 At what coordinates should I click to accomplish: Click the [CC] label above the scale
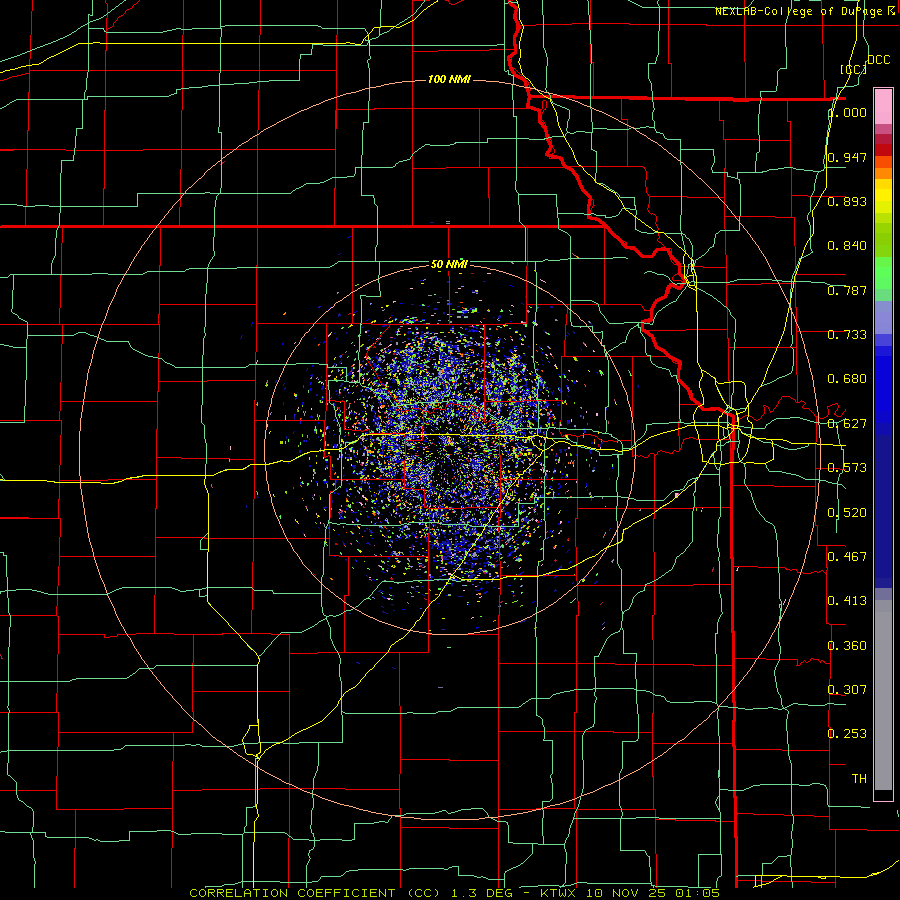pos(853,69)
